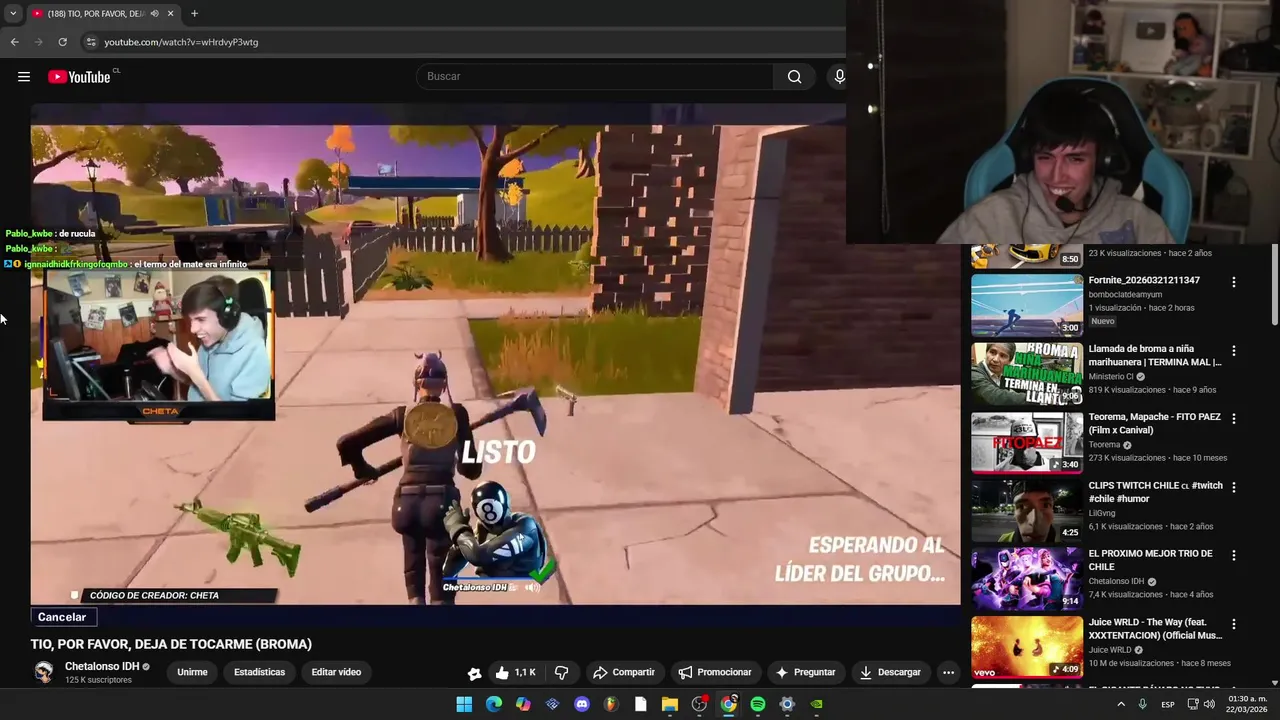Open options menu for Llamada de broma
The width and height of the screenshot is (1280, 720).
click(x=1233, y=351)
